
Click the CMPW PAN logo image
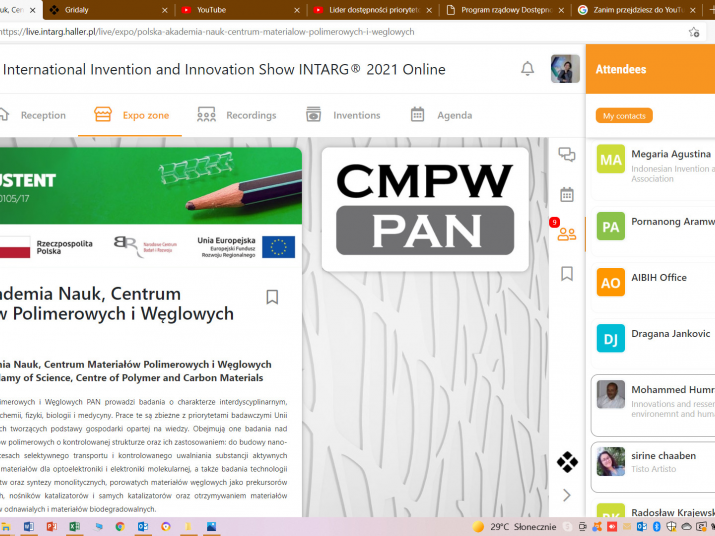click(425, 209)
